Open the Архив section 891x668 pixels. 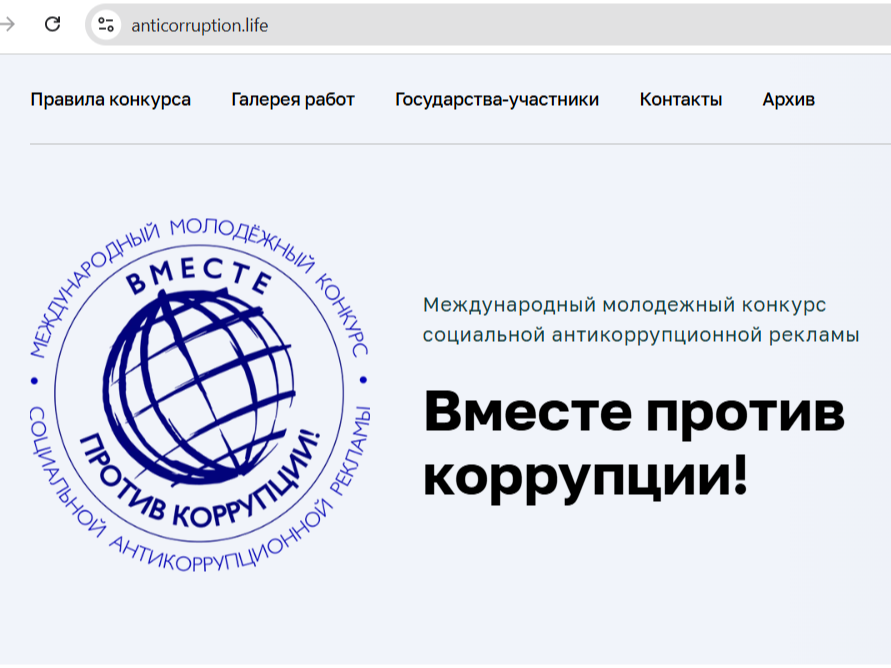pos(789,99)
